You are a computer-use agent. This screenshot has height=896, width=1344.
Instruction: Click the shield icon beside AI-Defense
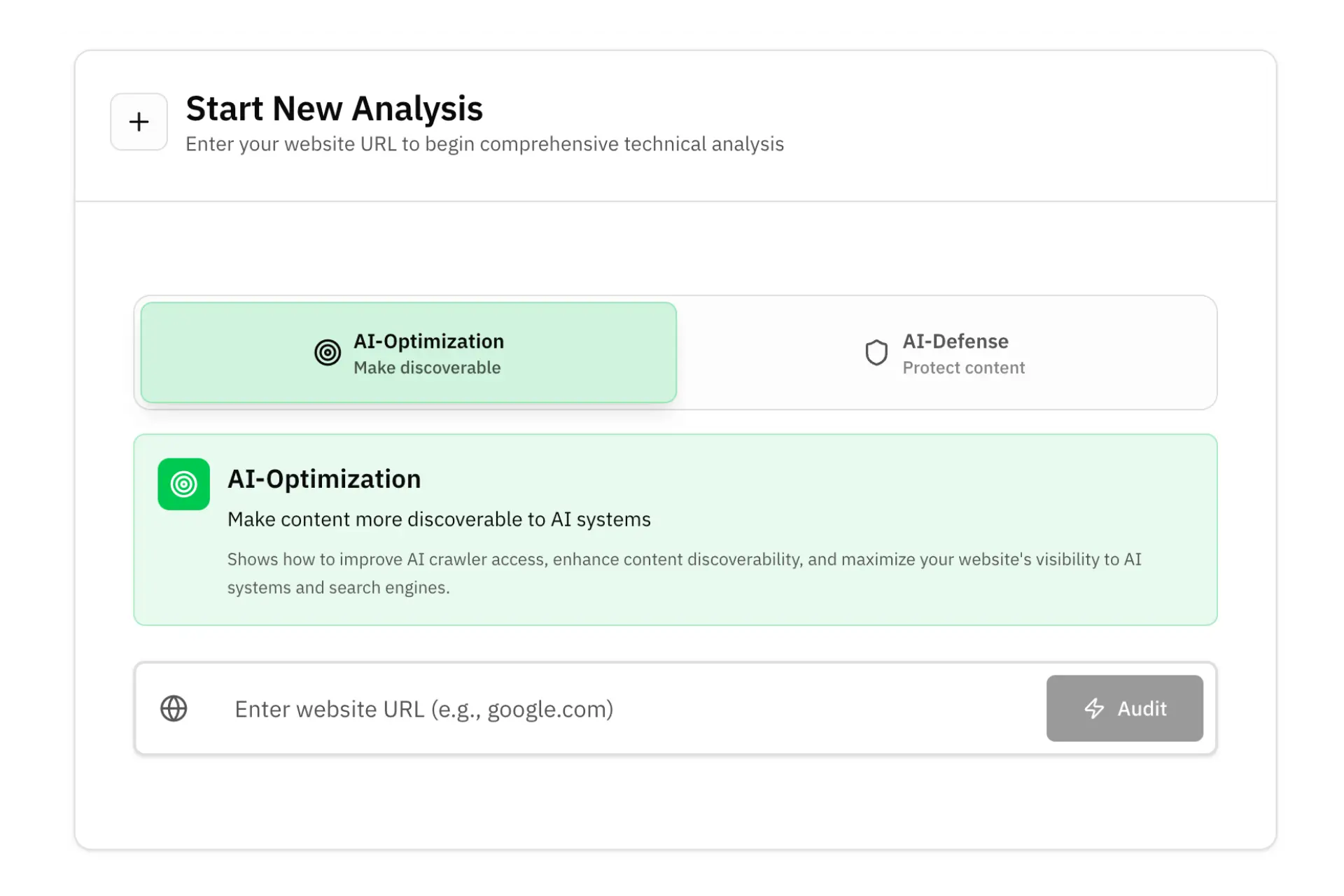[876, 352]
